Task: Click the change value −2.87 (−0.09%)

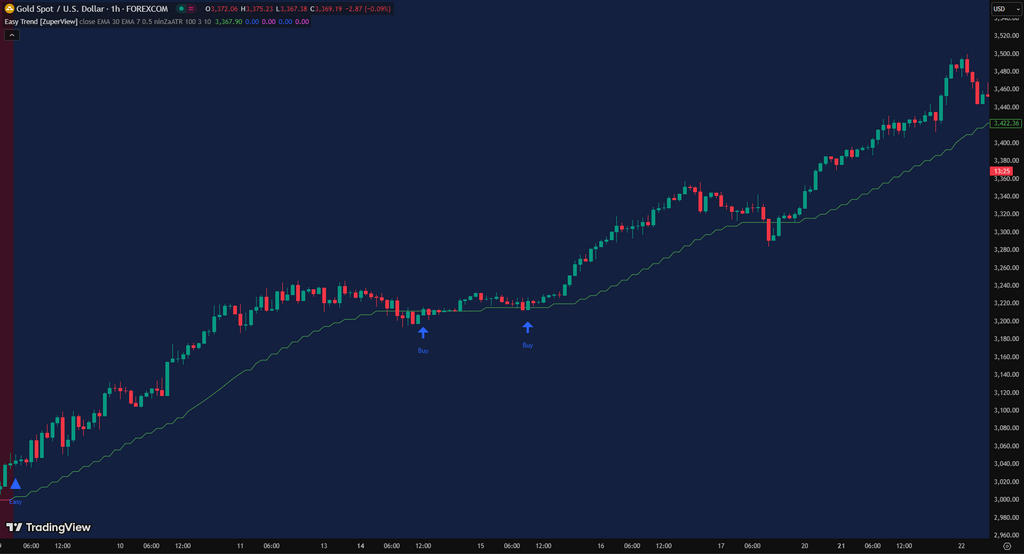Action: pyautogui.click(x=368, y=9)
